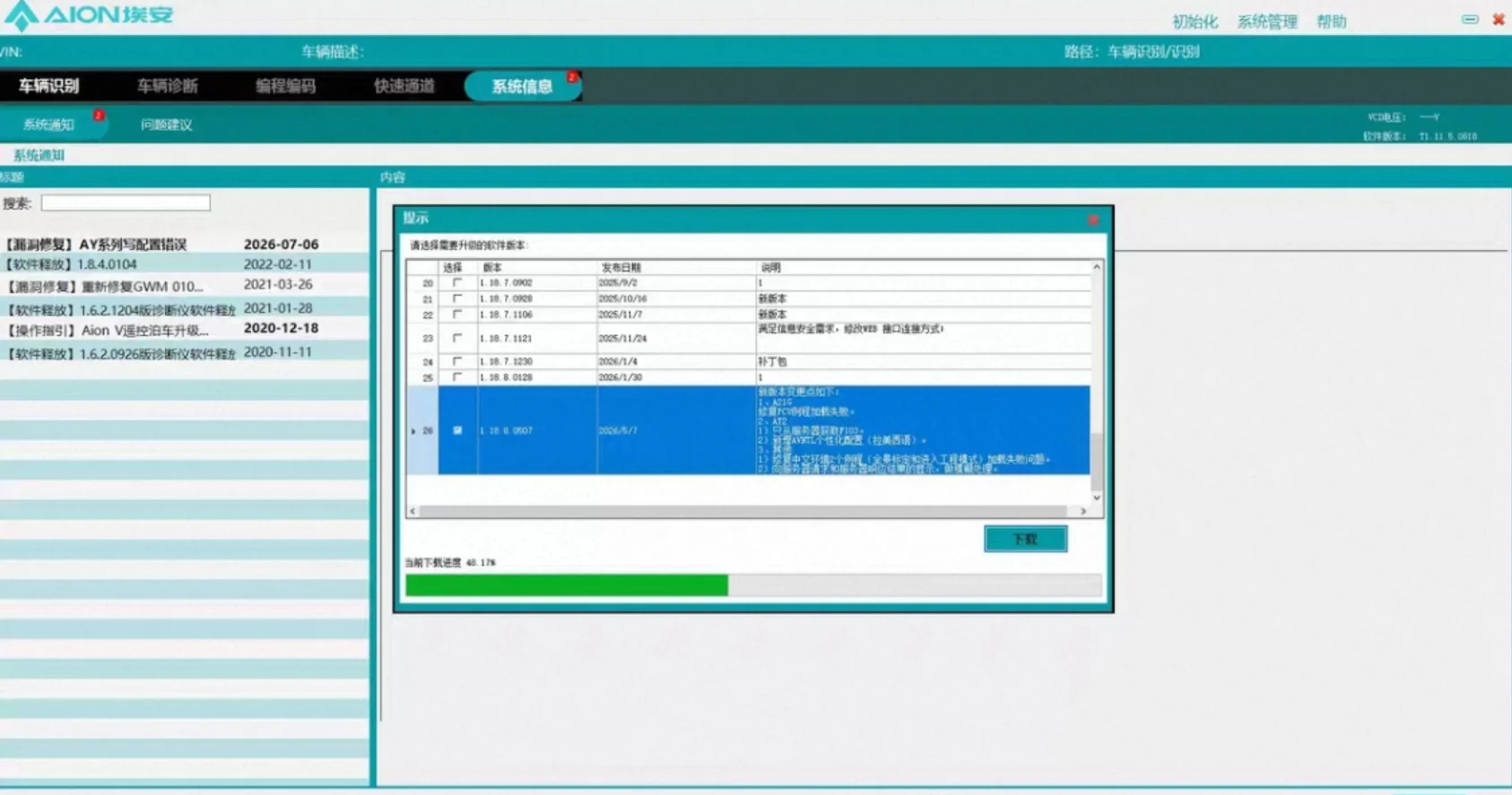The width and height of the screenshot is (1512, 795).
Task: Switch to the 车辆诊断 tab
Action: [168, 86]
